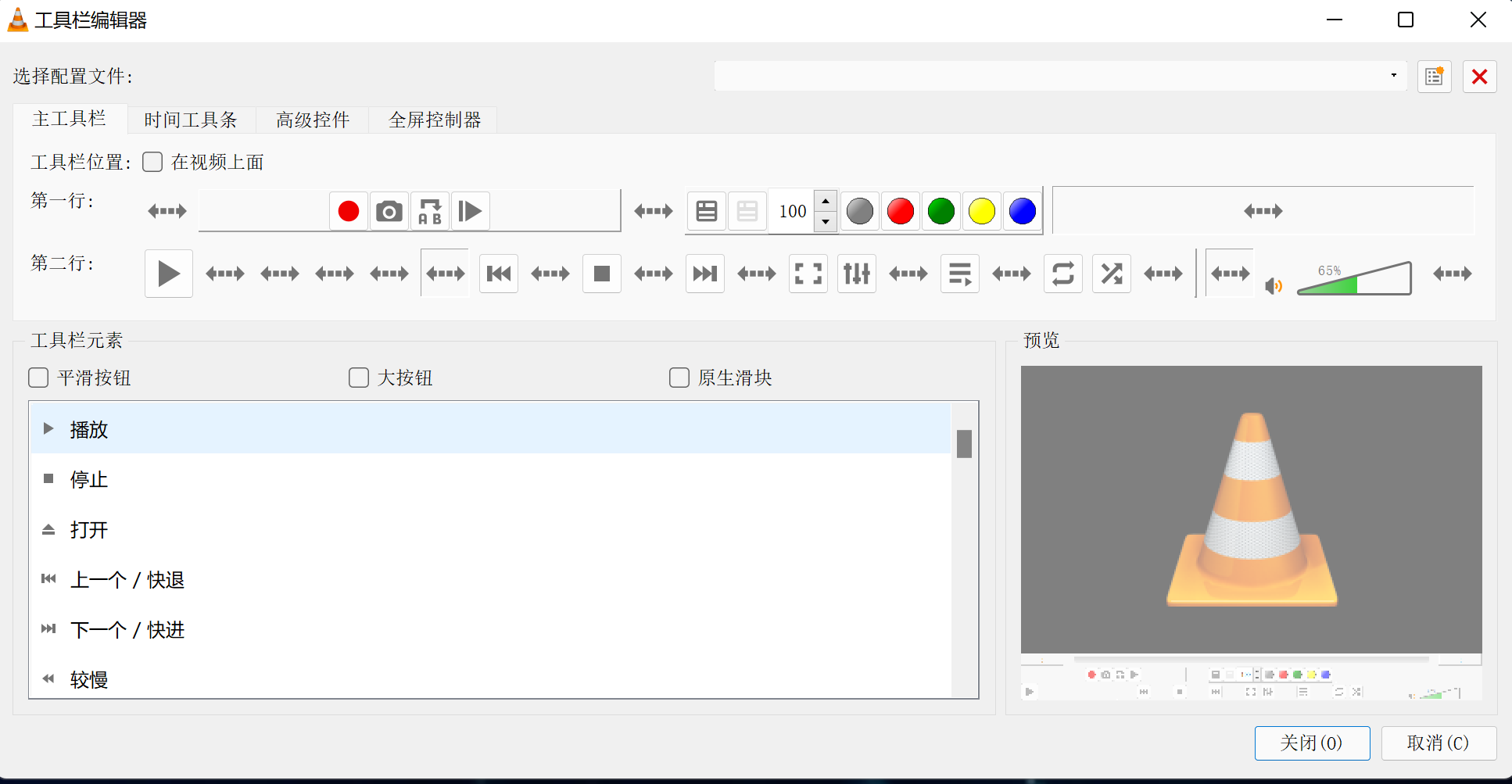This screenshot has width=1512, height=784.
Task: Click the red X delete profile button
Action: (1480, 77)
